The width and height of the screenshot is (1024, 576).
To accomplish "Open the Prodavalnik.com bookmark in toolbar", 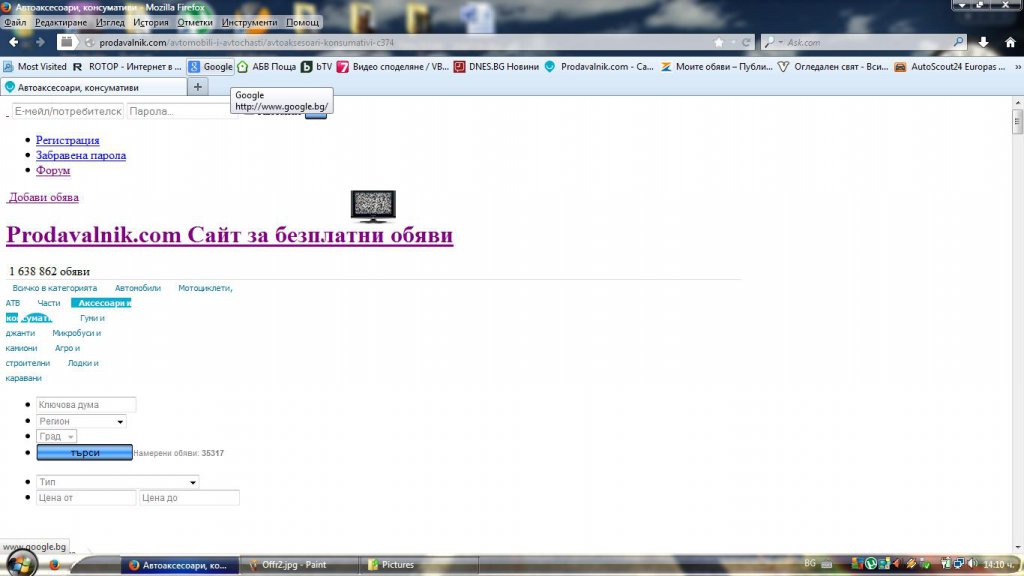I will click(600, 67).
